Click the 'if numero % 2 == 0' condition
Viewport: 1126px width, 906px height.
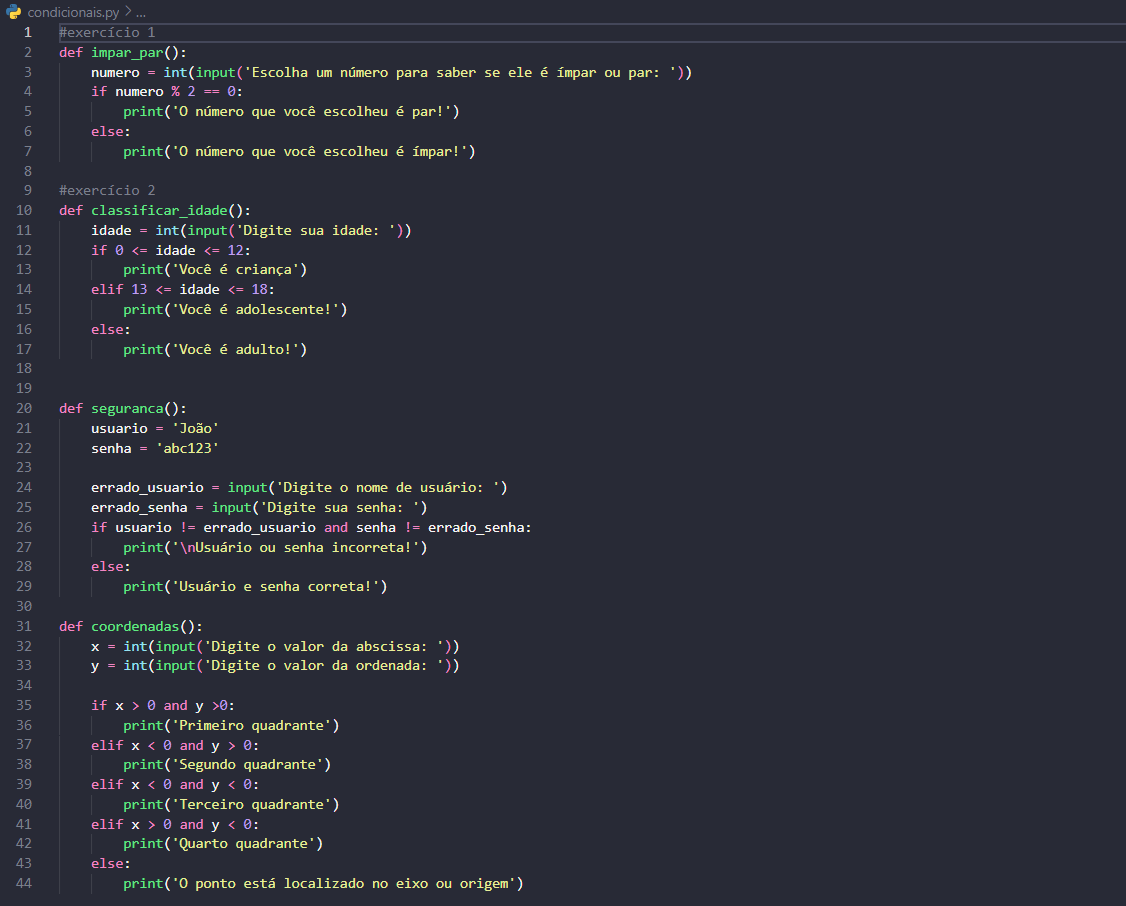pos(167,91)
